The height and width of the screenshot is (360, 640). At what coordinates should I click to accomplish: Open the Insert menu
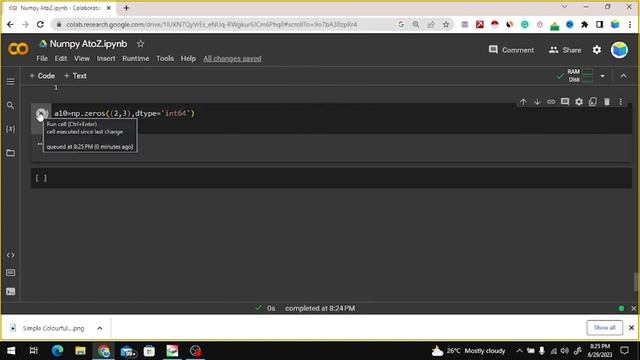[x=106, y=58]
